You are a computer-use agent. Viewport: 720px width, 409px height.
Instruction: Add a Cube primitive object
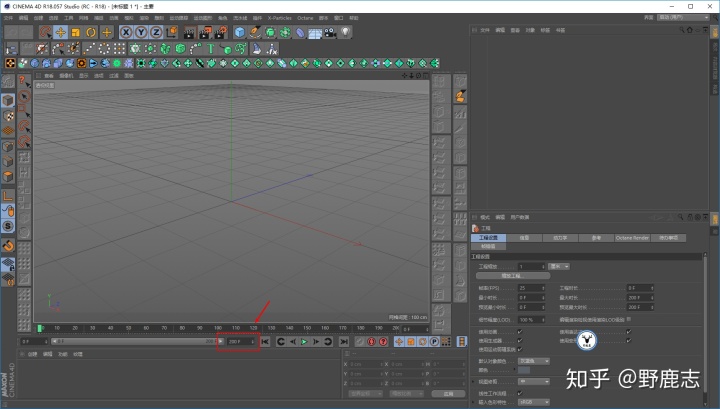(240, 32)
